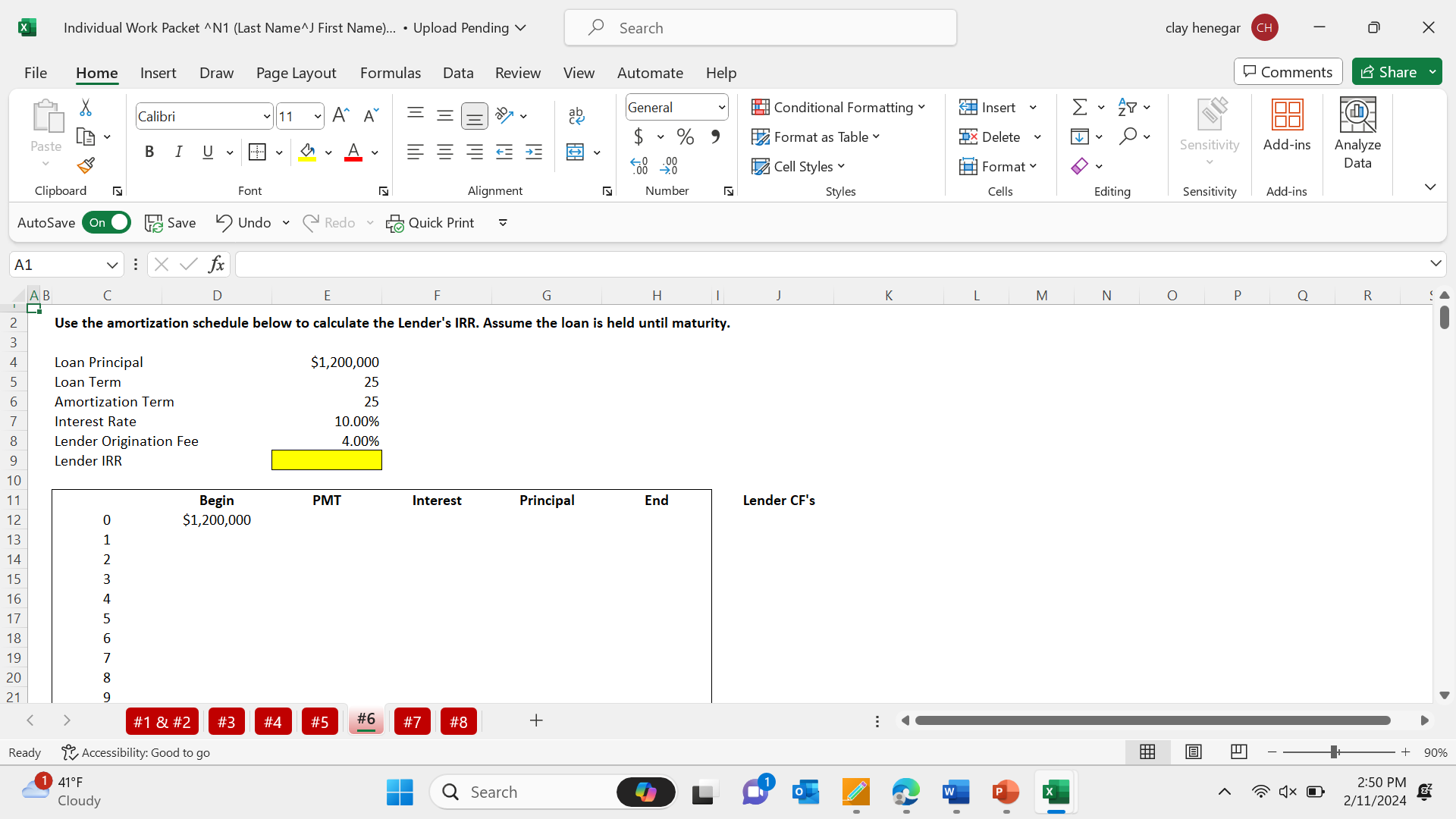Image resolution: width=1456 pixels, height=819 pixels.
Task: Apply Comma Style number formatting
Action: tap(714, 136)
